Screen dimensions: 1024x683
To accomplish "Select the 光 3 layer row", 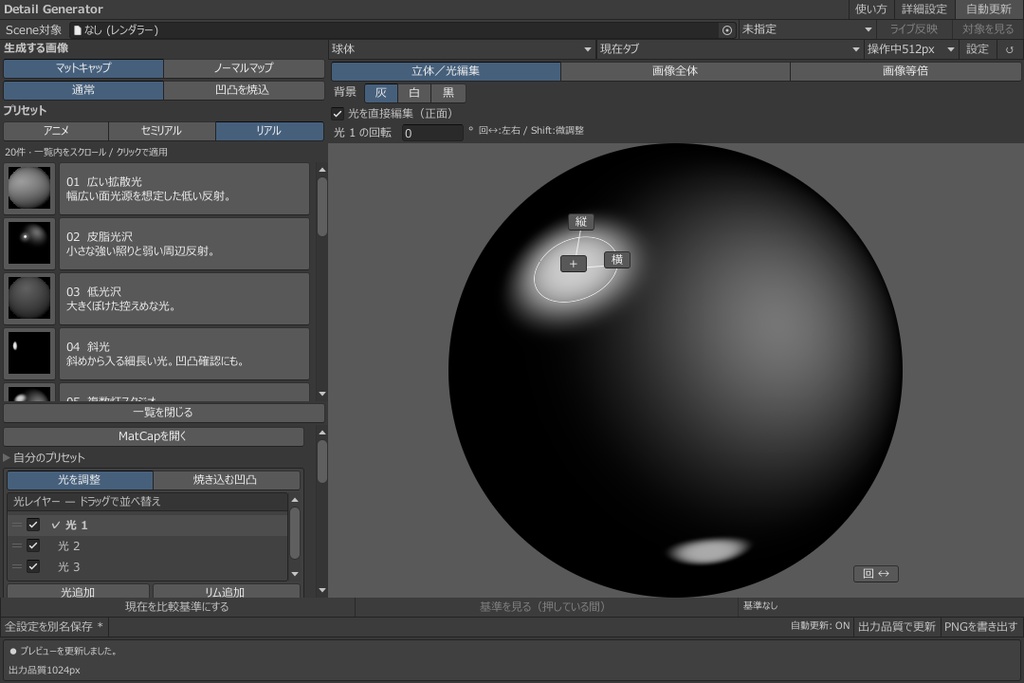I will tap(148, 567).
